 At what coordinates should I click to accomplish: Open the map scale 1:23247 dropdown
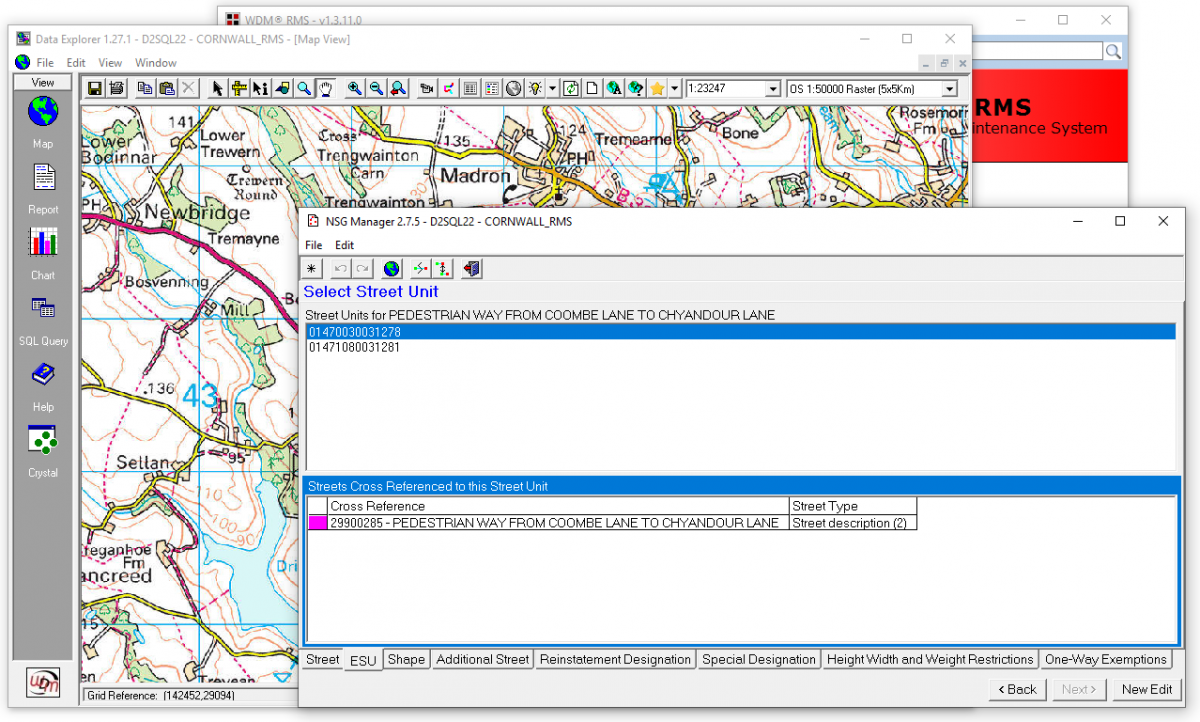[771, 89]
